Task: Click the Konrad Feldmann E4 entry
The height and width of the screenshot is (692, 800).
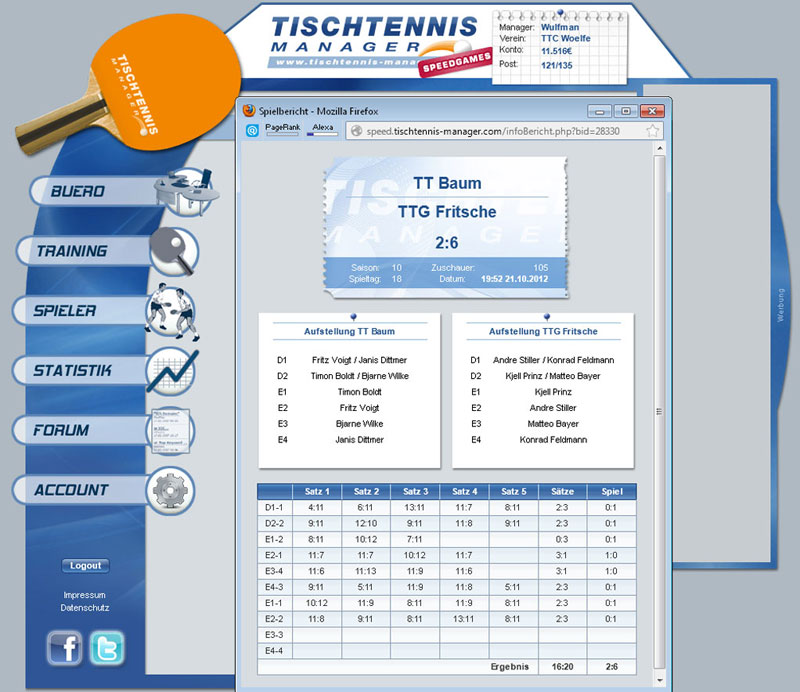Action: point(553,439)
